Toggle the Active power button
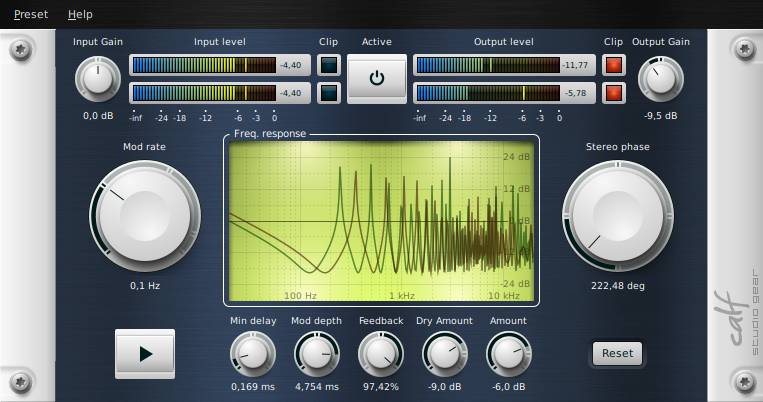The height and width of the screenshot is (402, 763). (377, 78)
